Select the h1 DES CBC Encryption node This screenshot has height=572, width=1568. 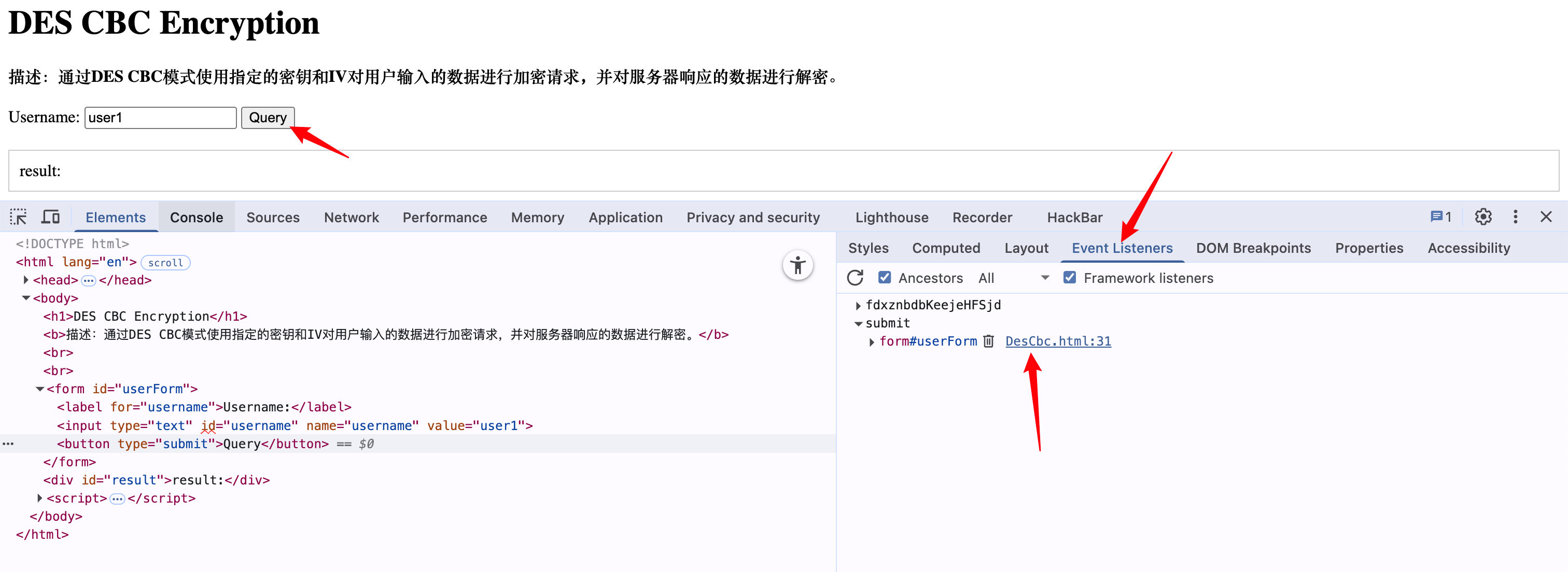145,317
